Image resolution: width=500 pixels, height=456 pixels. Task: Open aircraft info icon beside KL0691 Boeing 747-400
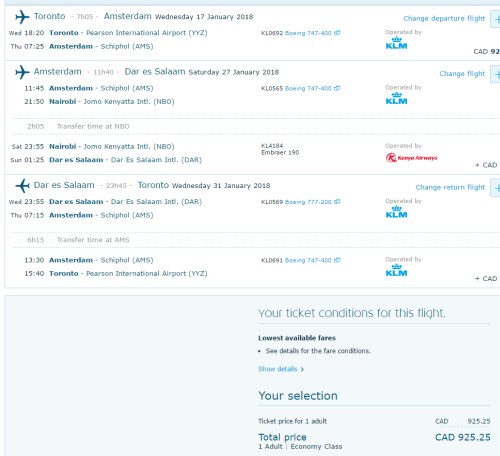click(337, 260)
